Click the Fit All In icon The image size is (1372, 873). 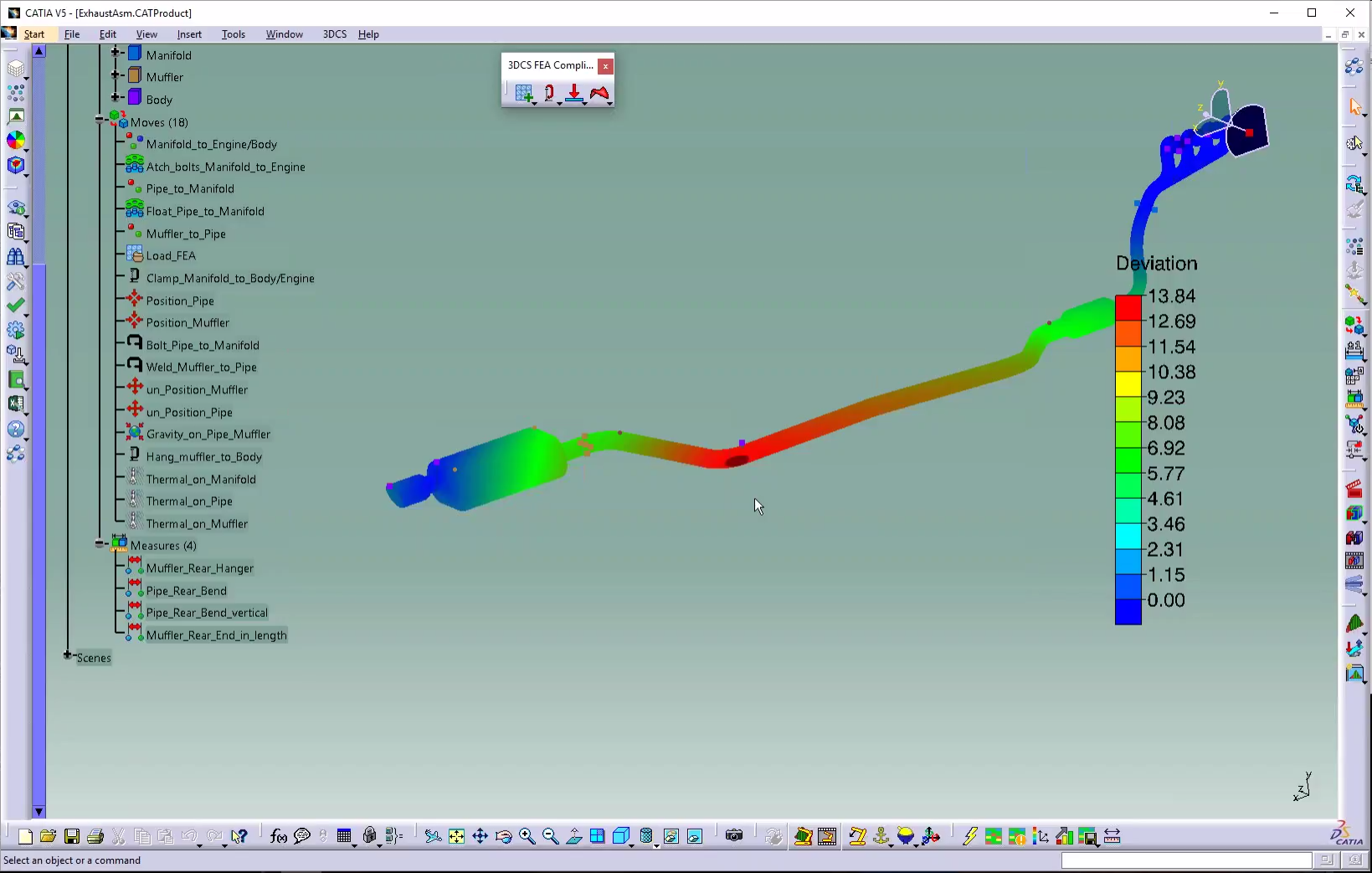[x=456, y=836]
